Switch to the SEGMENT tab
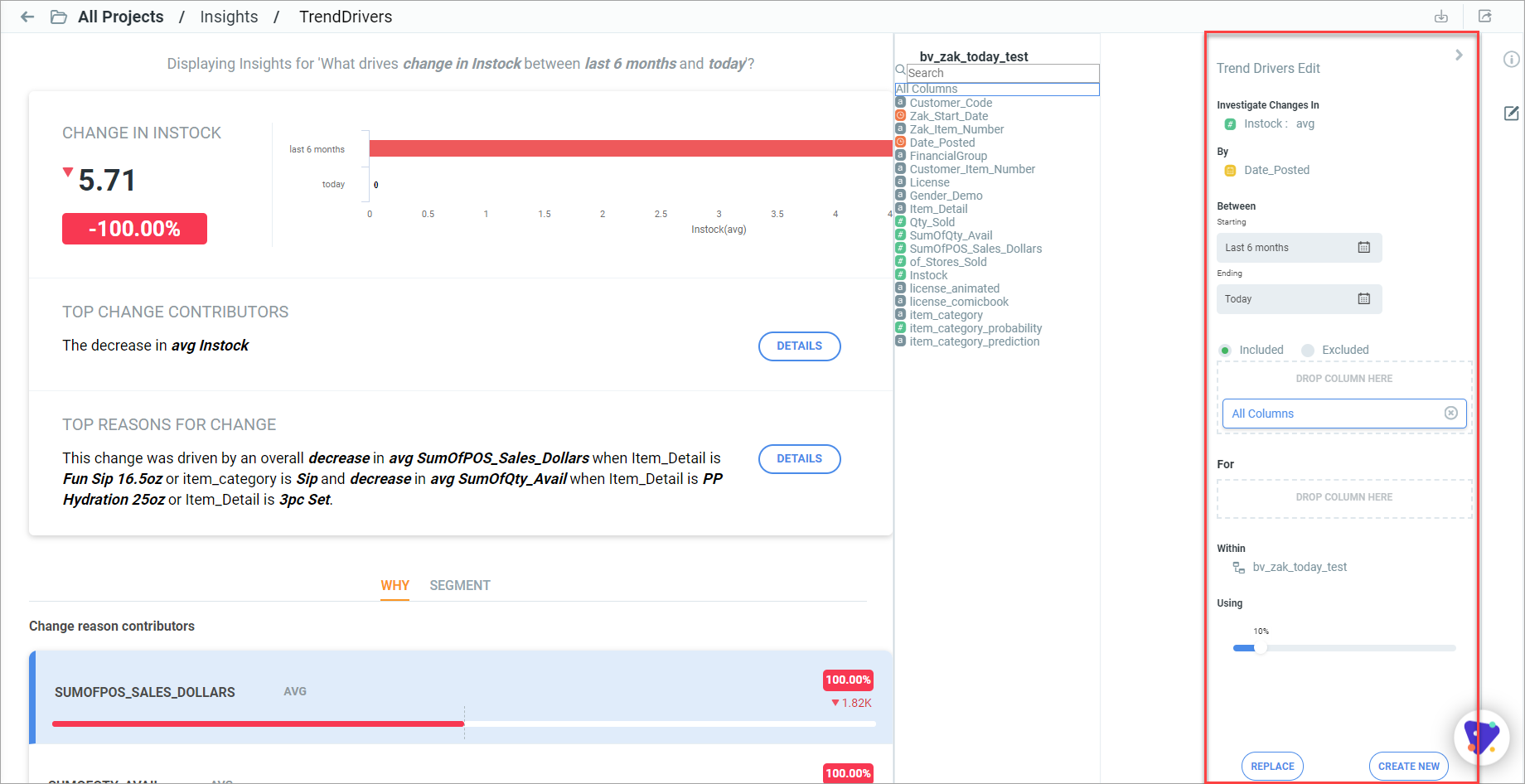The image size is (1525, 784). pyautogui.click(x=460, y=585)
